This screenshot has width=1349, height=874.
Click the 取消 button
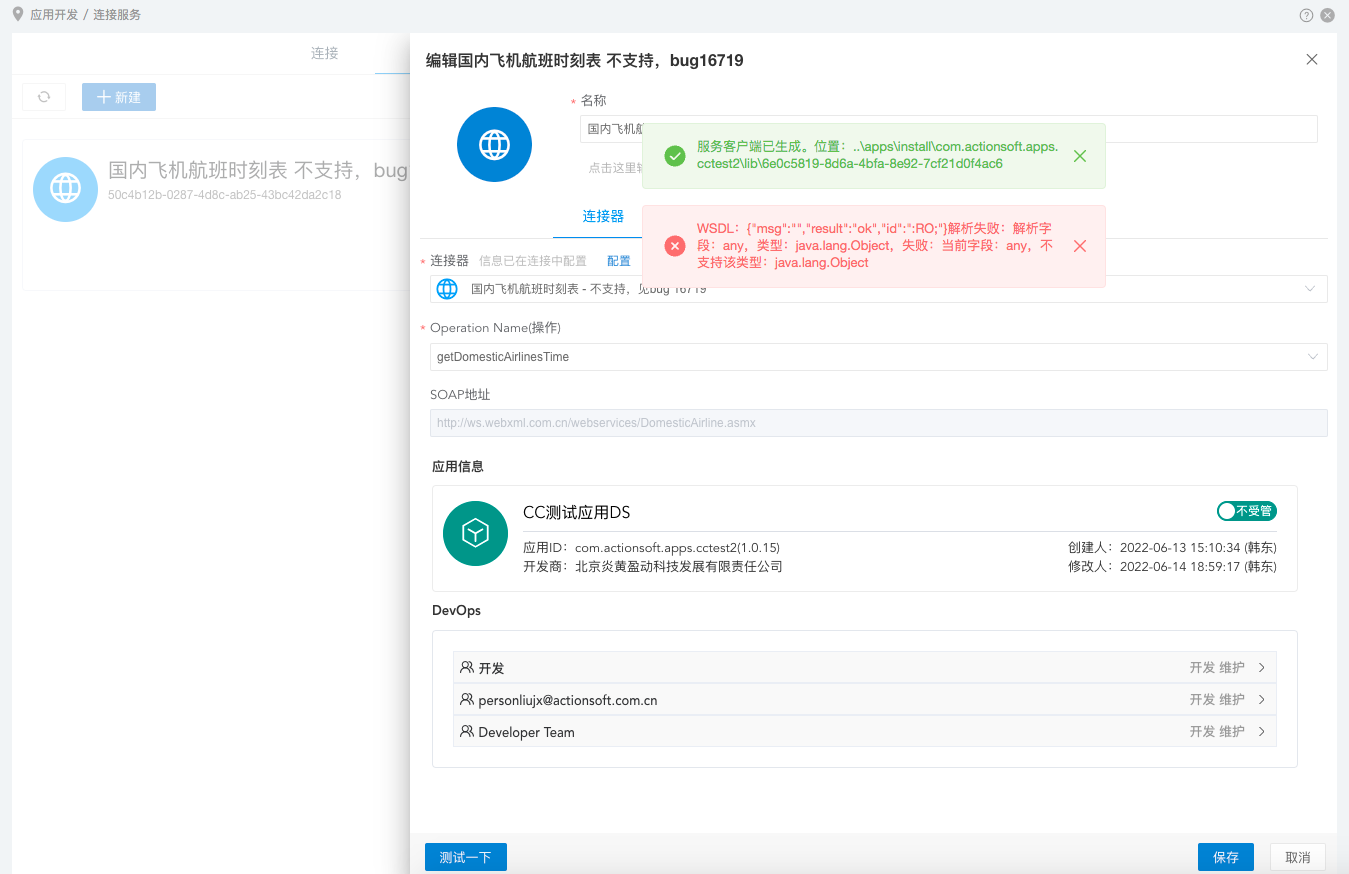1297,857
